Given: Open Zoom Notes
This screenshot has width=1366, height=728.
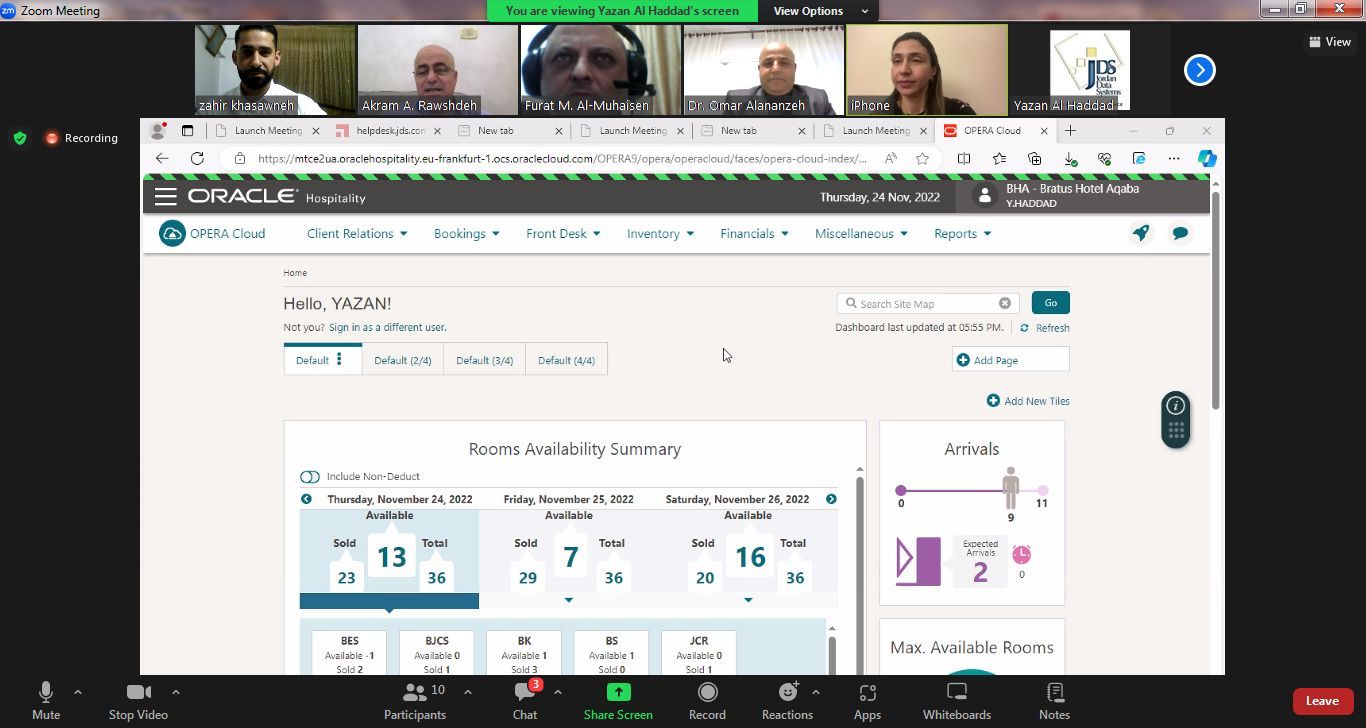Looking at the screenshot, I should [1054, 701].
